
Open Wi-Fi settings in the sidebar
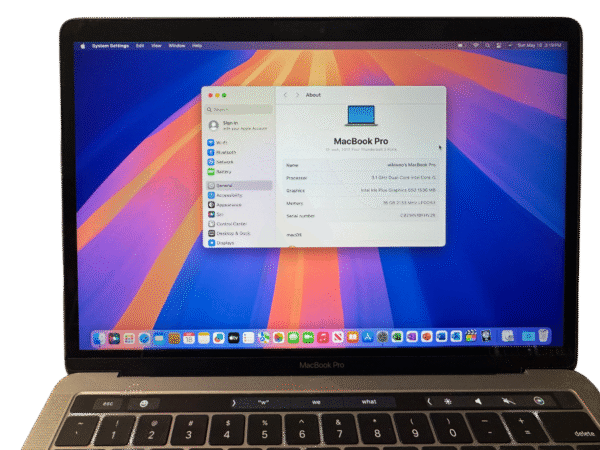pyautogui.click(x=239, y=142)
